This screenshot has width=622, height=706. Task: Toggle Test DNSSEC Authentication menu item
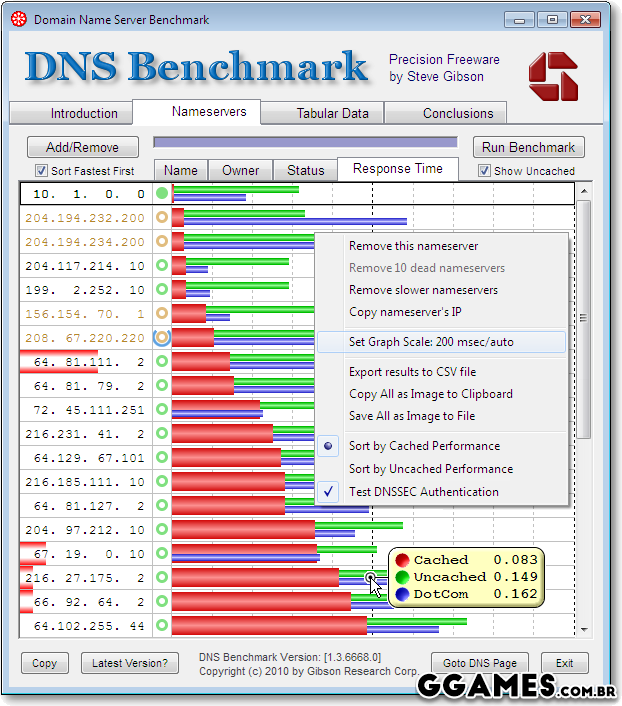point(423,492)
